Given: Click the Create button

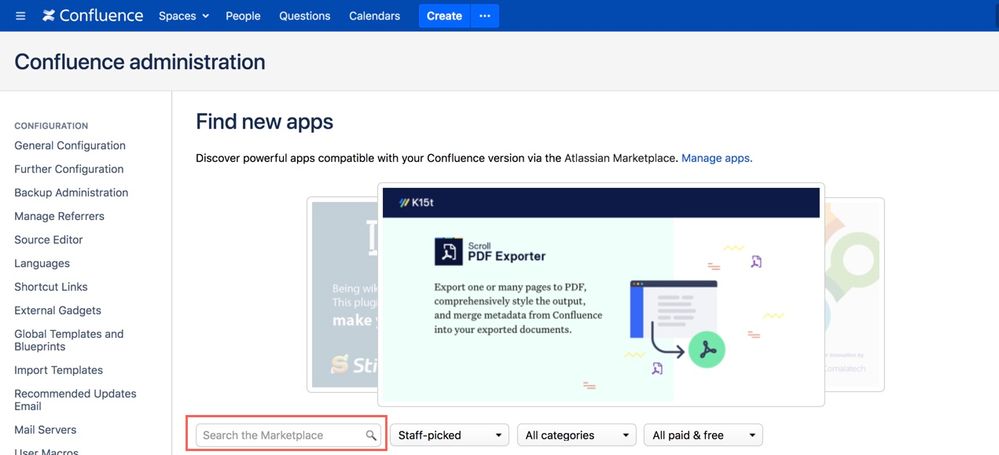Looking at the screenshot, I should point(444,16).
